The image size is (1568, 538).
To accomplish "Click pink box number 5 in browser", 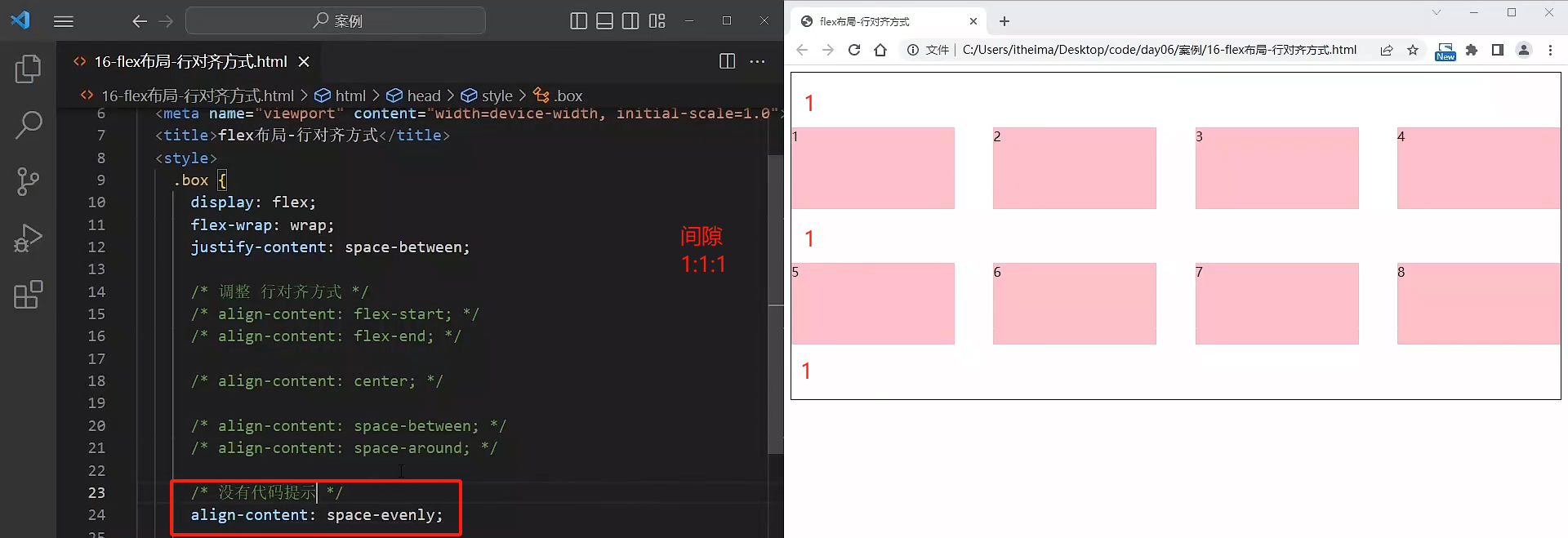I will point(873,304).
